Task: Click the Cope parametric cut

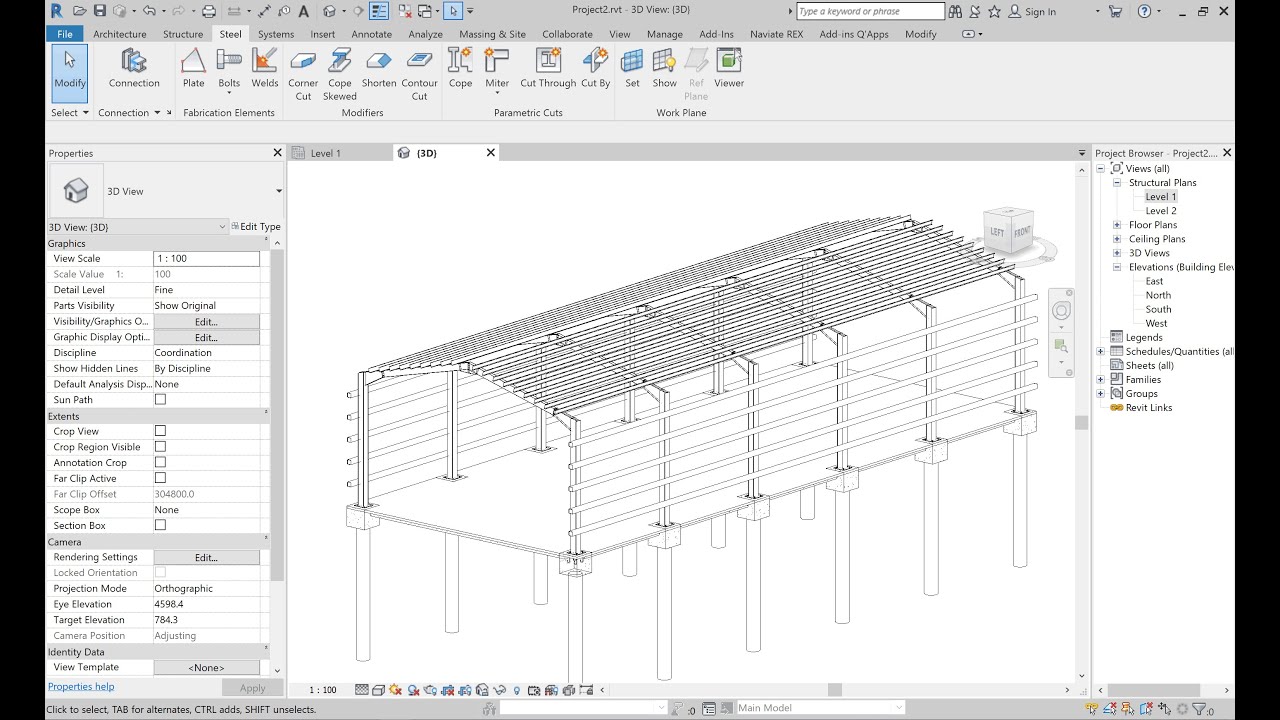Action: pyautogui.click(x=460, y=68)
